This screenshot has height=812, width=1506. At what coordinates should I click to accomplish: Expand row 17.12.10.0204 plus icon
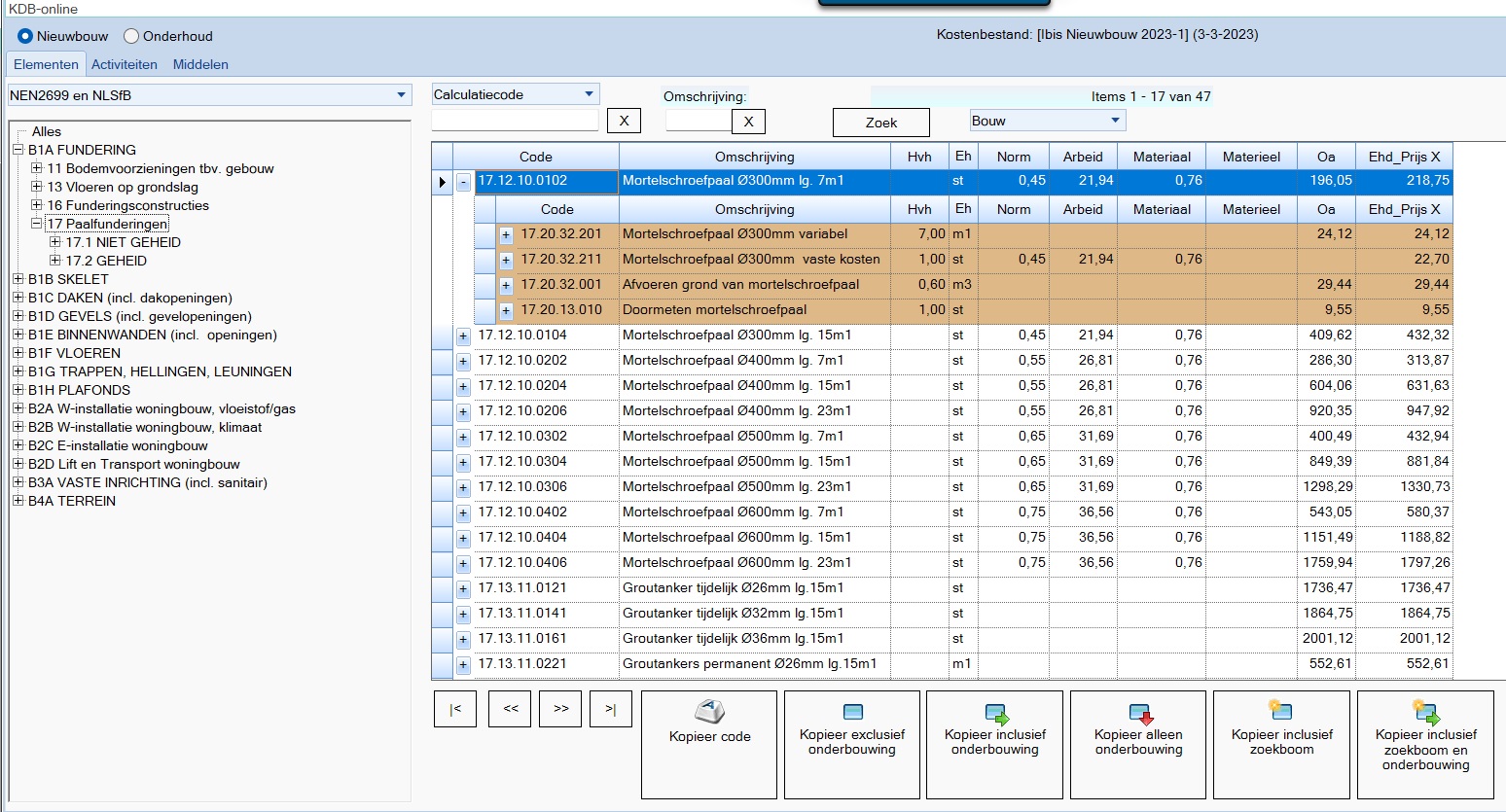[x=463, y=387]
